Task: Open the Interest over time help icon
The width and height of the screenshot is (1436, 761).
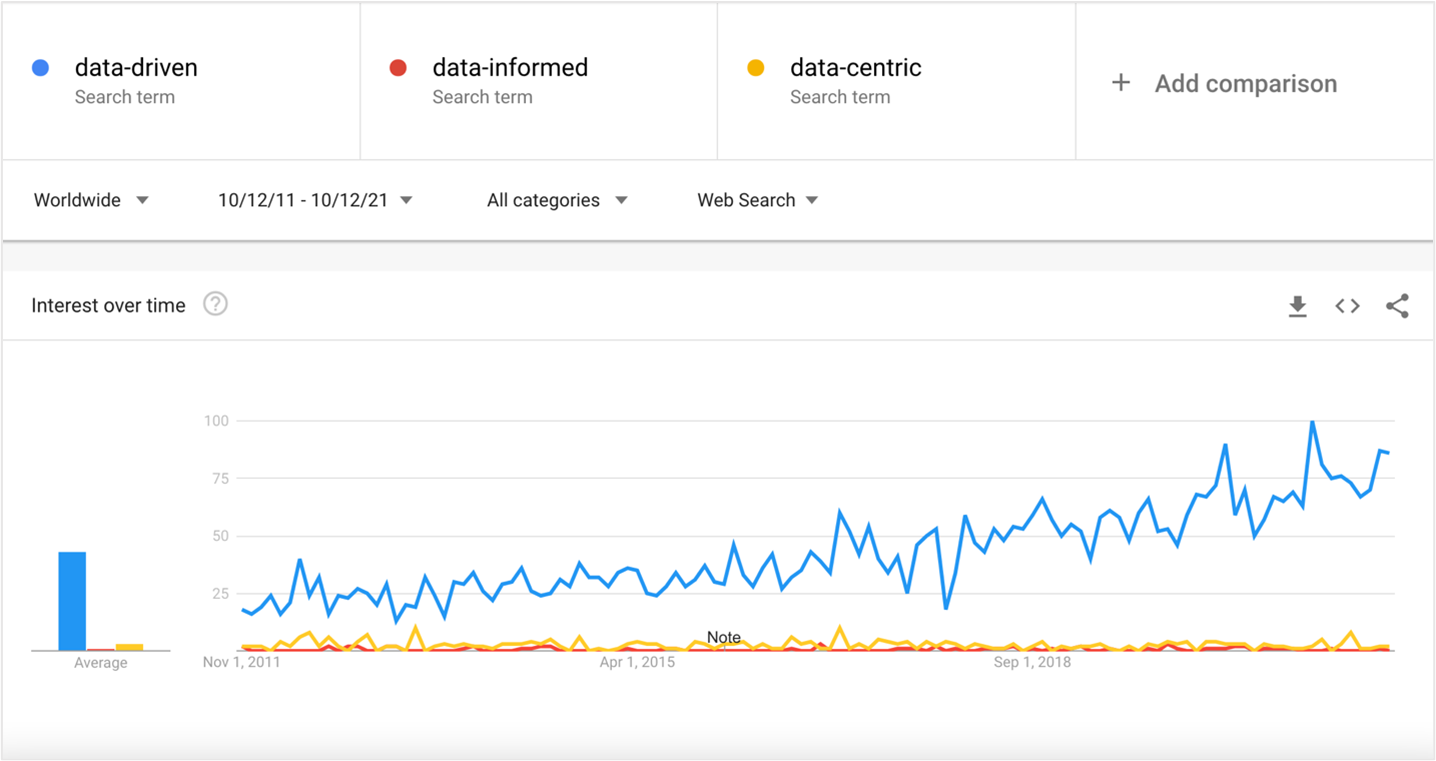Action: coord(215,304)
